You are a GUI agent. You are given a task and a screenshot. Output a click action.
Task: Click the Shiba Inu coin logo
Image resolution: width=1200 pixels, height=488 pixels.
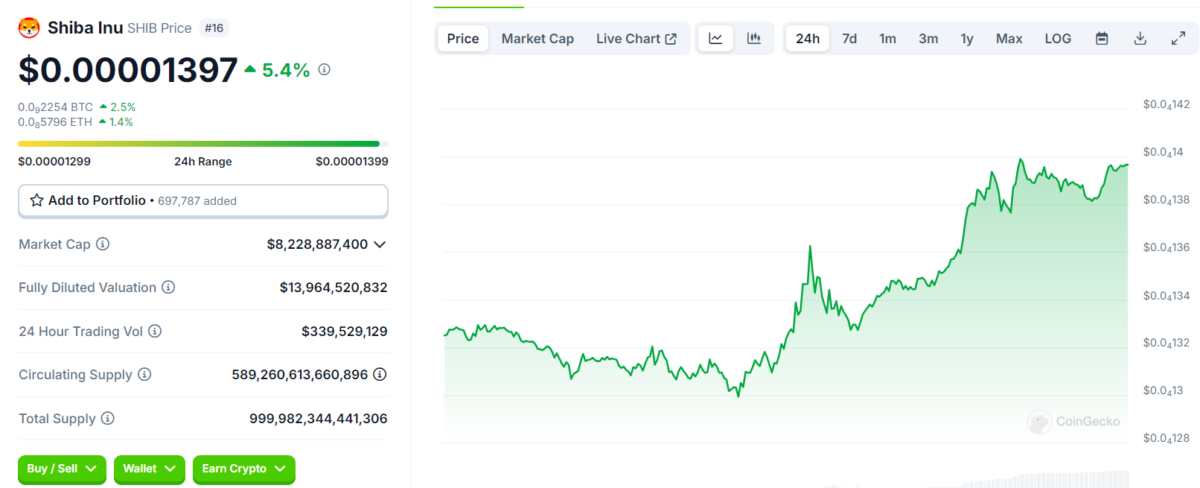[29, 28]
